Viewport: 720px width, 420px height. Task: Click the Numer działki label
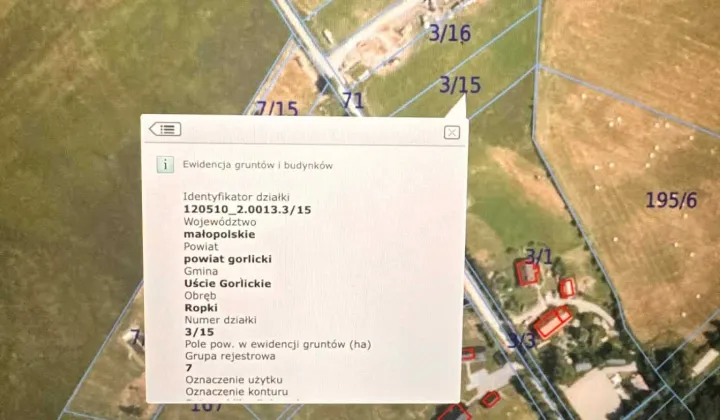pos(220,320)
